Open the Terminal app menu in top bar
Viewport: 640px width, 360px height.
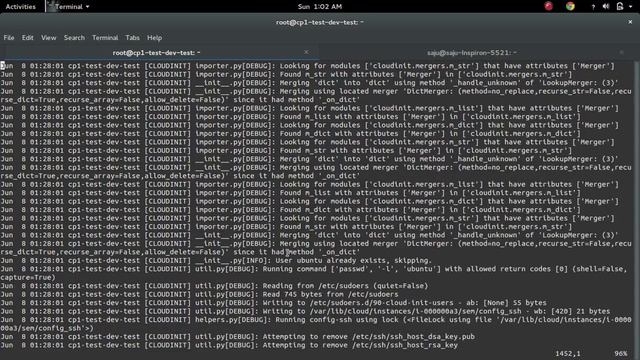click(x=68, y=7)
